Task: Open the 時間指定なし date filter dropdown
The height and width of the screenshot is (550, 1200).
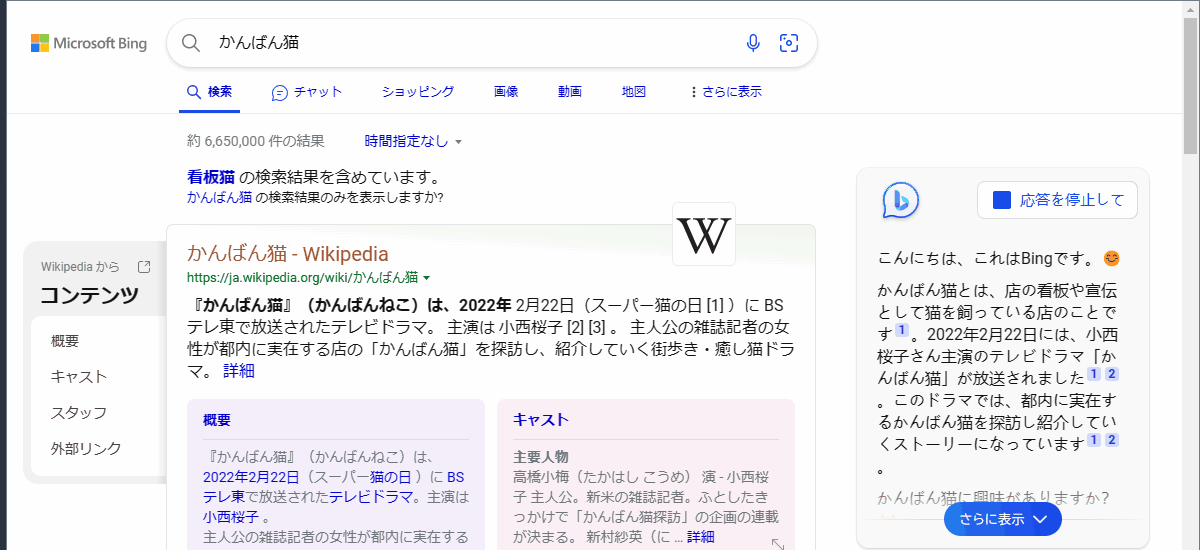Action: pos(414,141)
